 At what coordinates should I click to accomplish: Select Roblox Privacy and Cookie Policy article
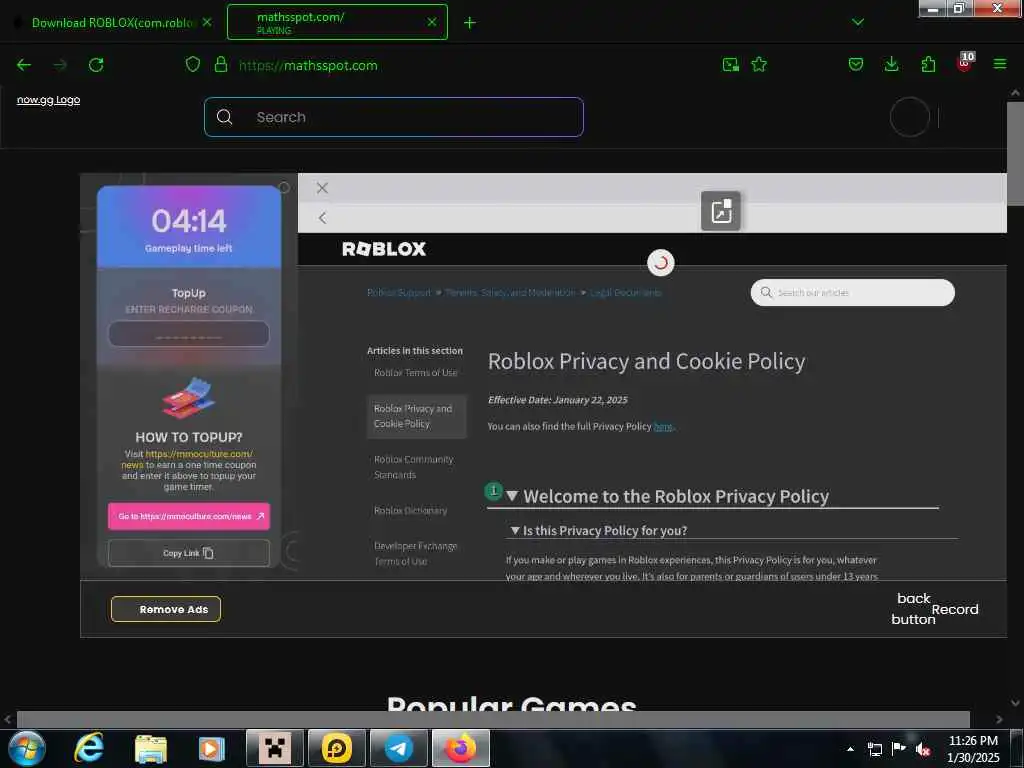417,416
